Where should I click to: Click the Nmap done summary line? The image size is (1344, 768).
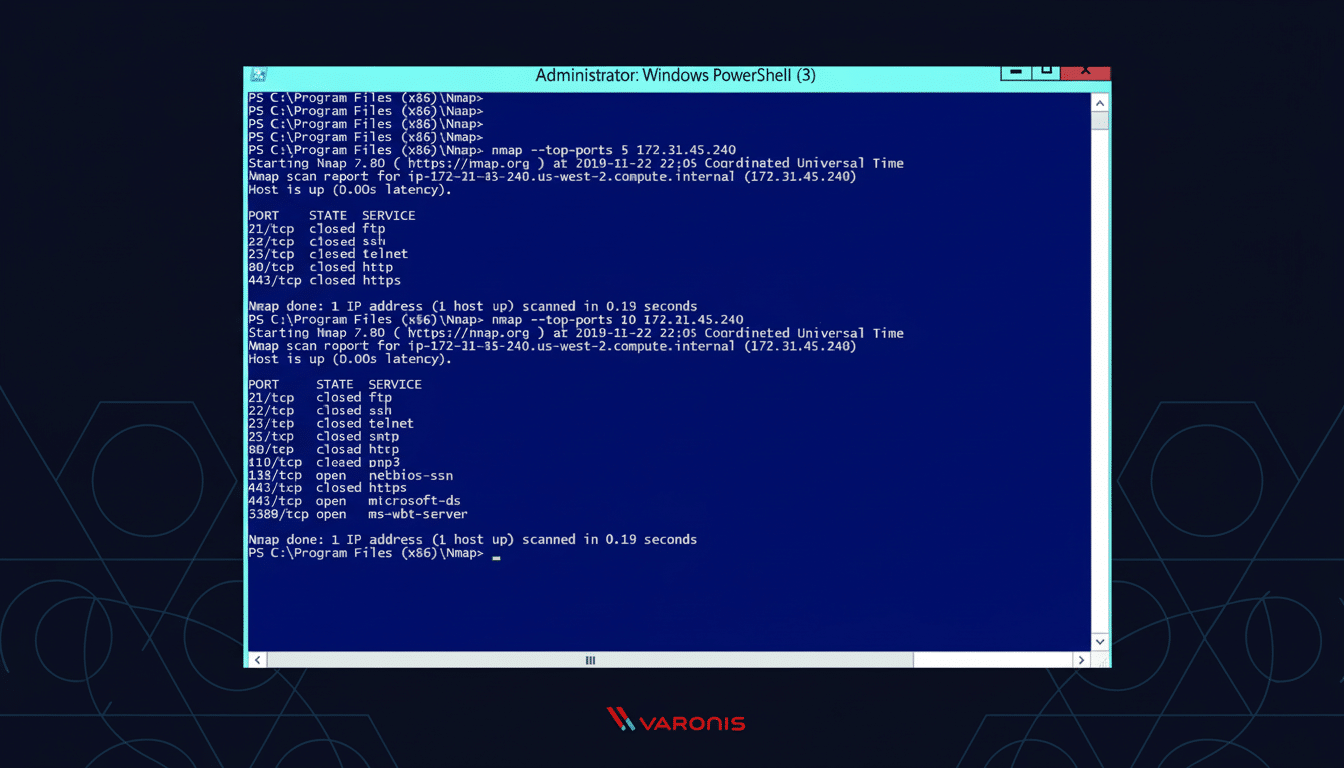click(x=472, y=539)
